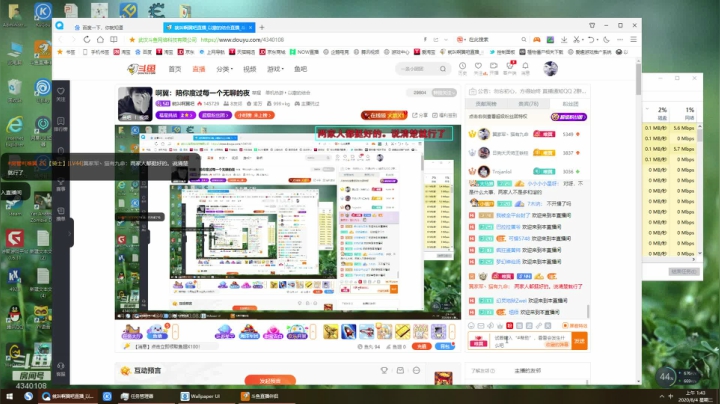Viewport: 720px width, 404px height.
Task: Expand the middle gift group arrow button
Action: [x=313, y=331]
